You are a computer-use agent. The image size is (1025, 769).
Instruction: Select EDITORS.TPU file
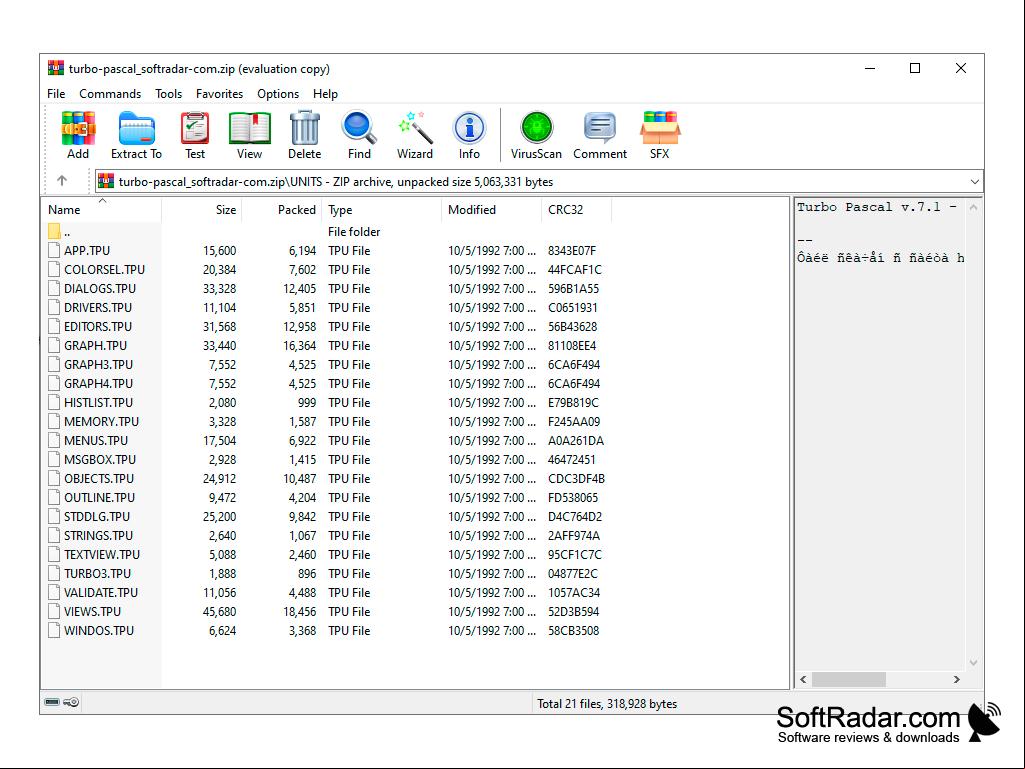pyautogui.click(x=97, y=326)
